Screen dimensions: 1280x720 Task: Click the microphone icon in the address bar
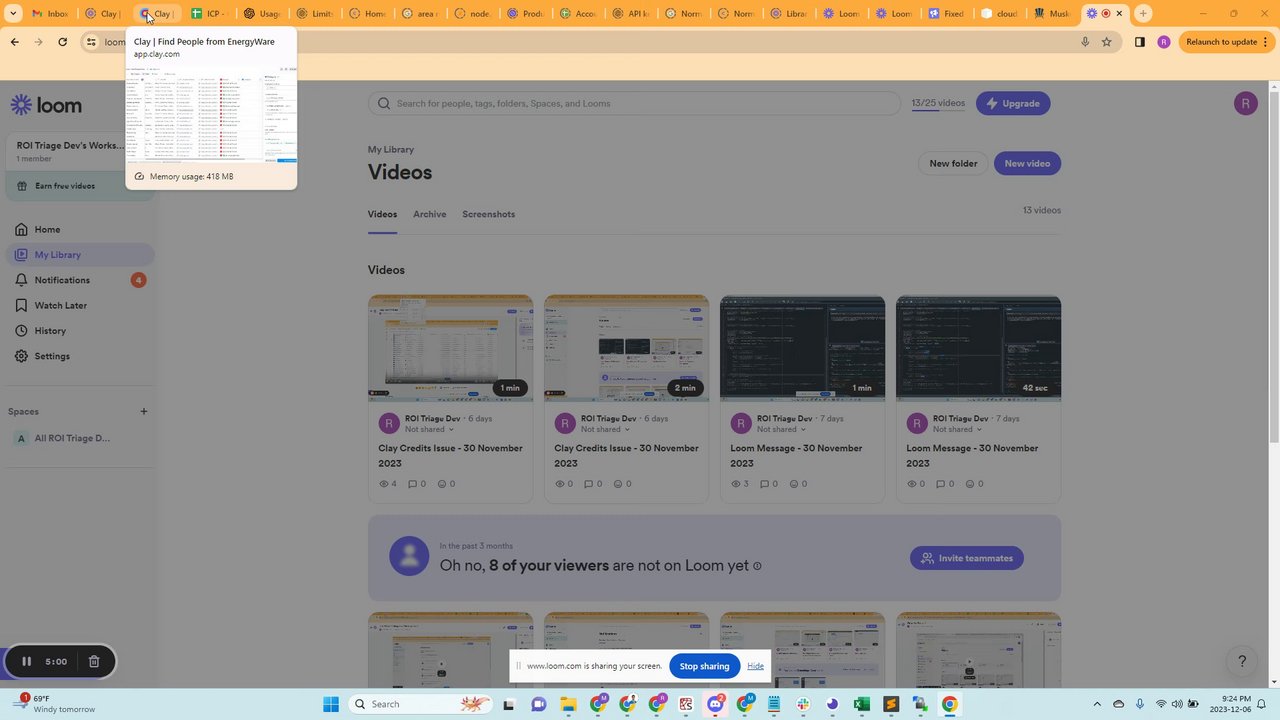tap(1085, 42)
